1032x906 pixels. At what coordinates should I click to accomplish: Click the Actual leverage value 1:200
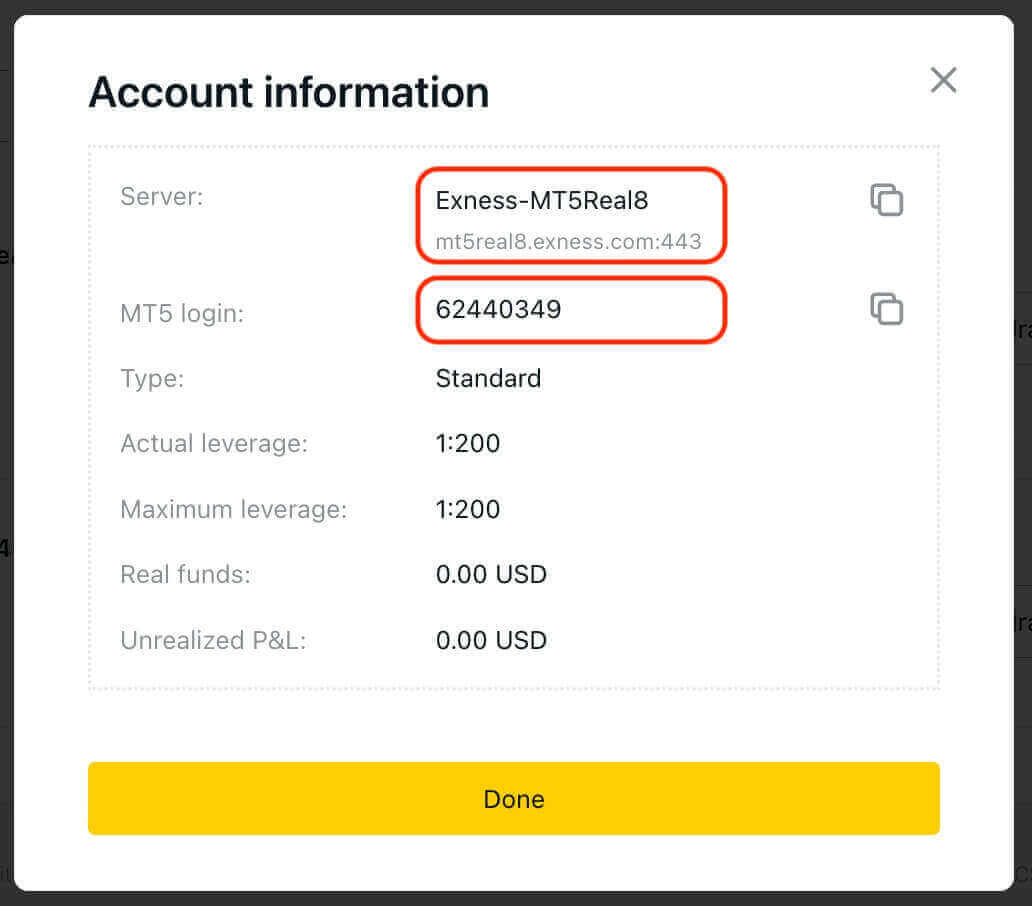pos(468,443)
